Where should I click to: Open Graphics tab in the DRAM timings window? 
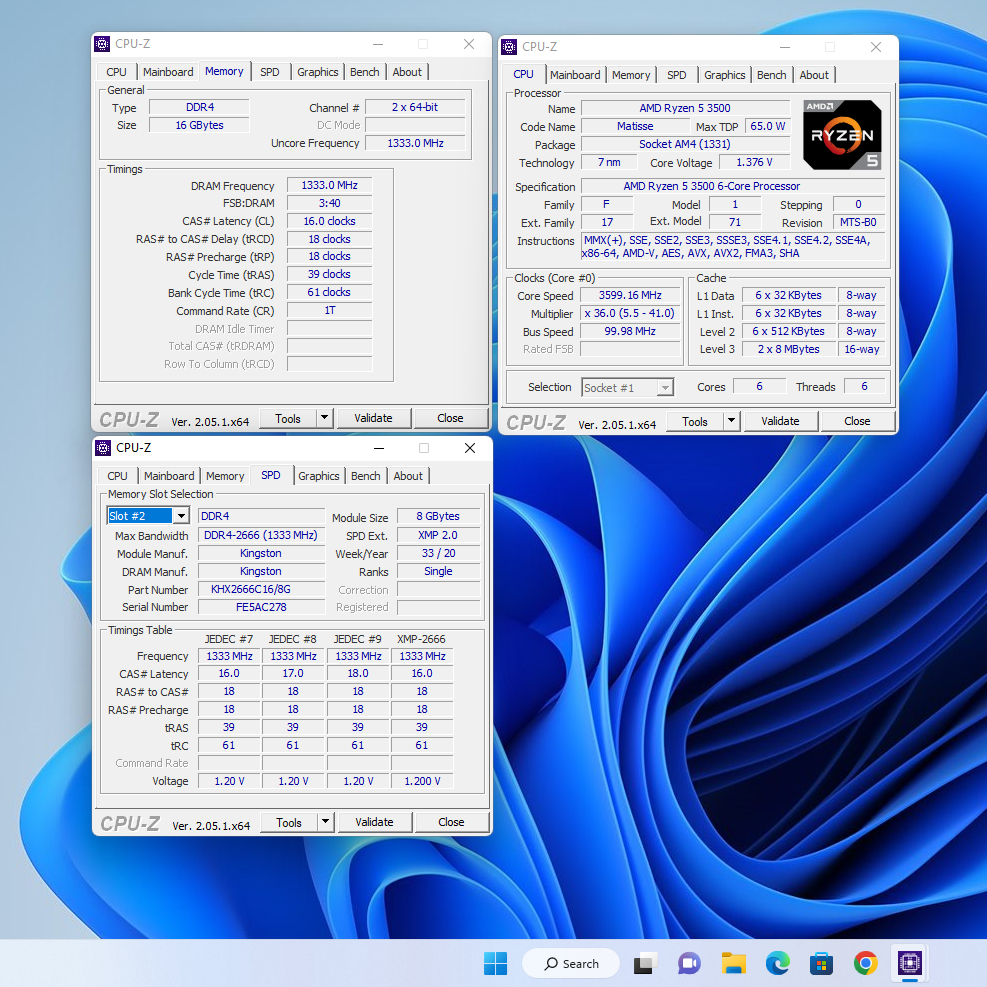click(x=317, y=72)
